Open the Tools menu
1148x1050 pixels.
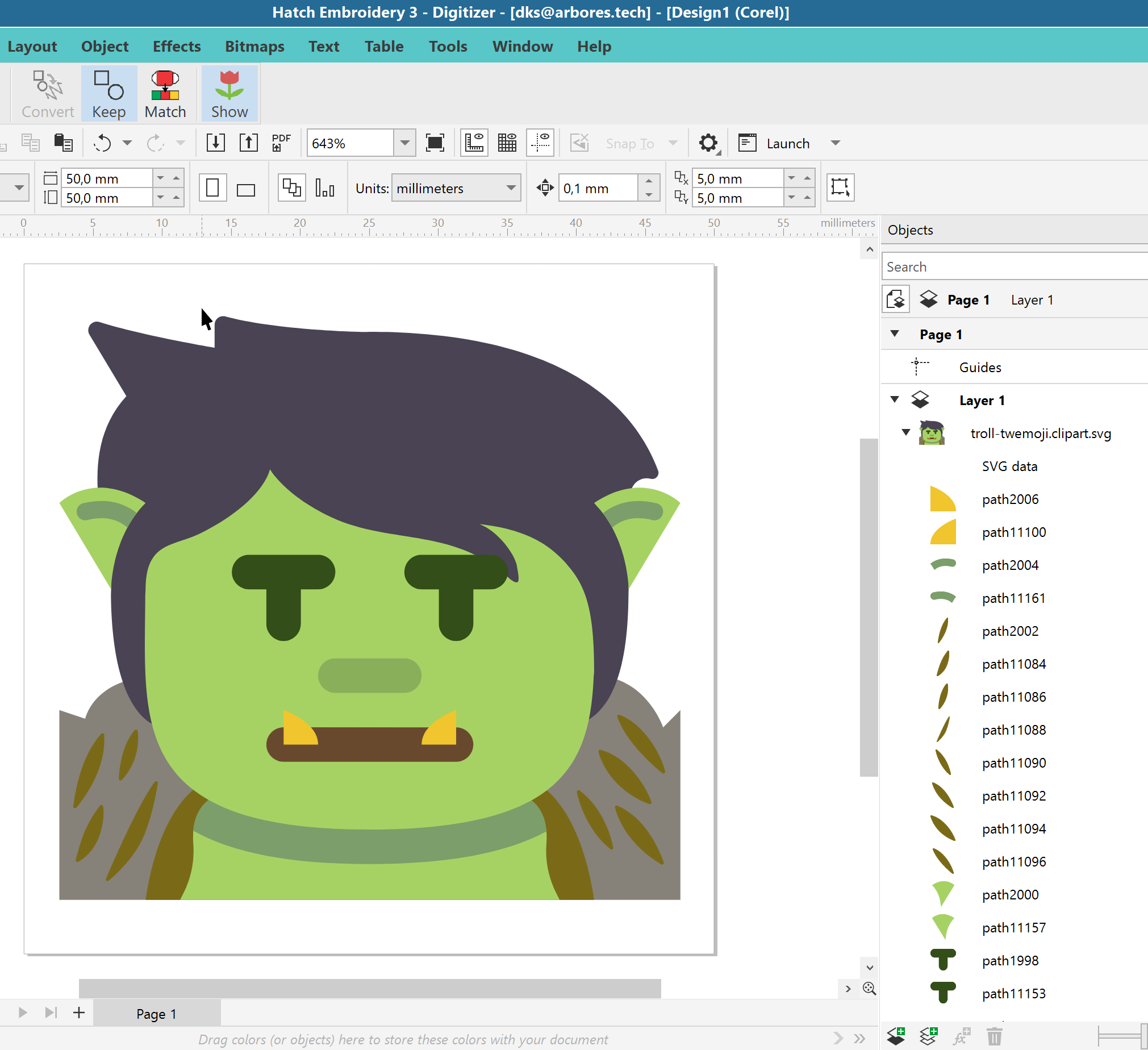coord(448,46)
